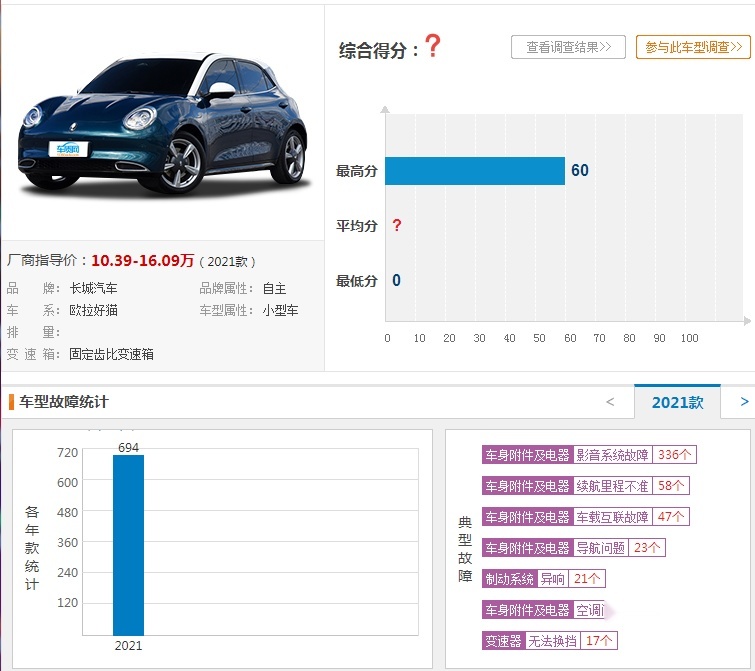Click 查看调查结果>> button
The height and width of the screenshot is (671, 755).
pyautogui.click(x=568, y=47)
